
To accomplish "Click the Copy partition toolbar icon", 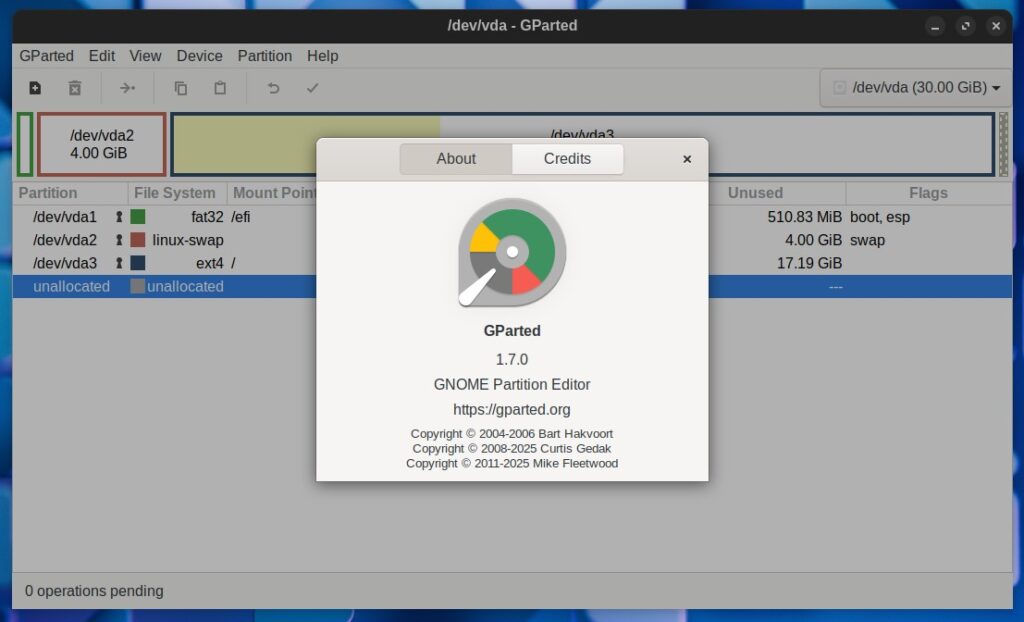I will click(181, 88).
